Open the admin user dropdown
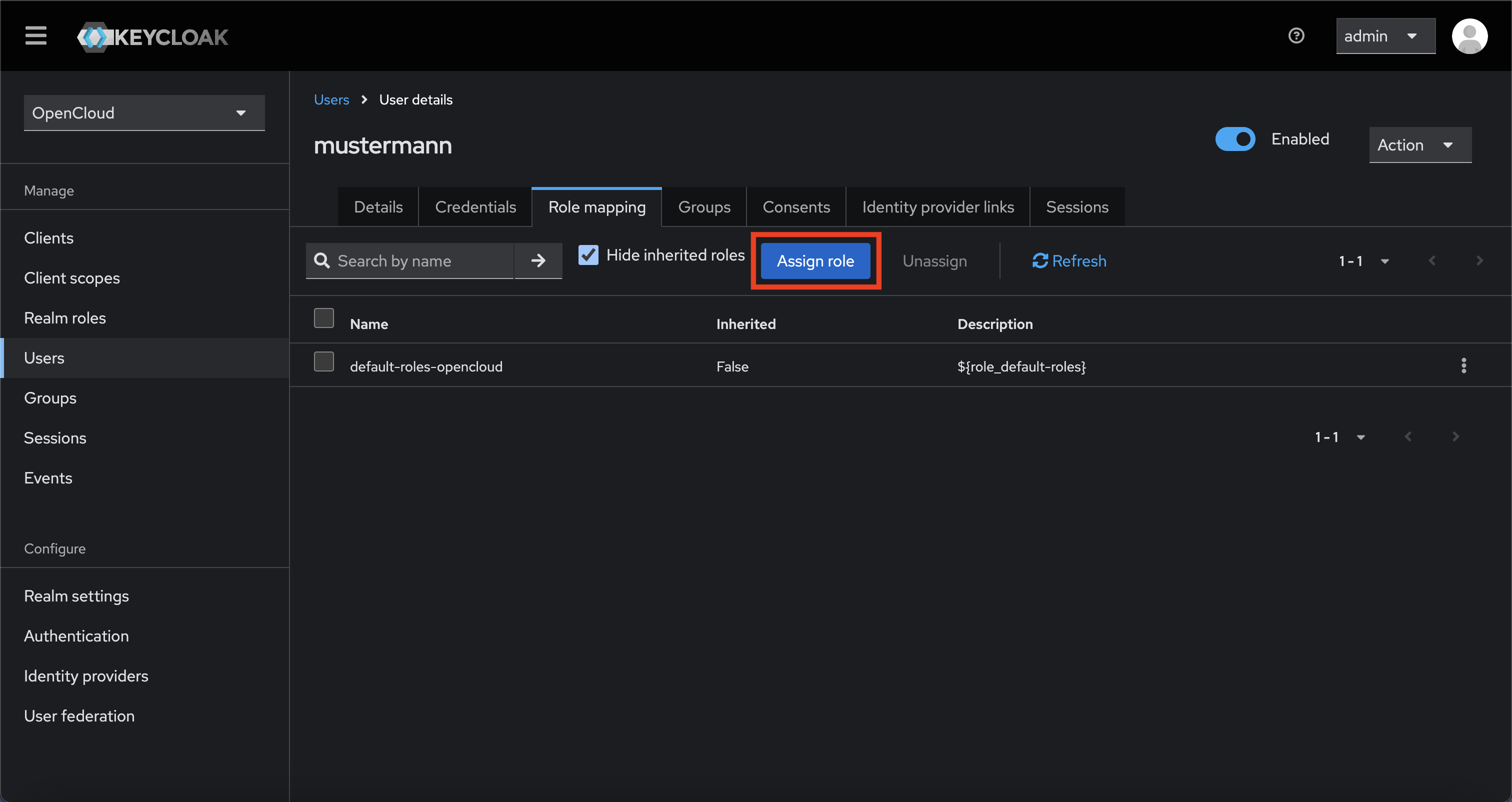Viewport: 1512px width, 802px height. tap(1385, 36)
